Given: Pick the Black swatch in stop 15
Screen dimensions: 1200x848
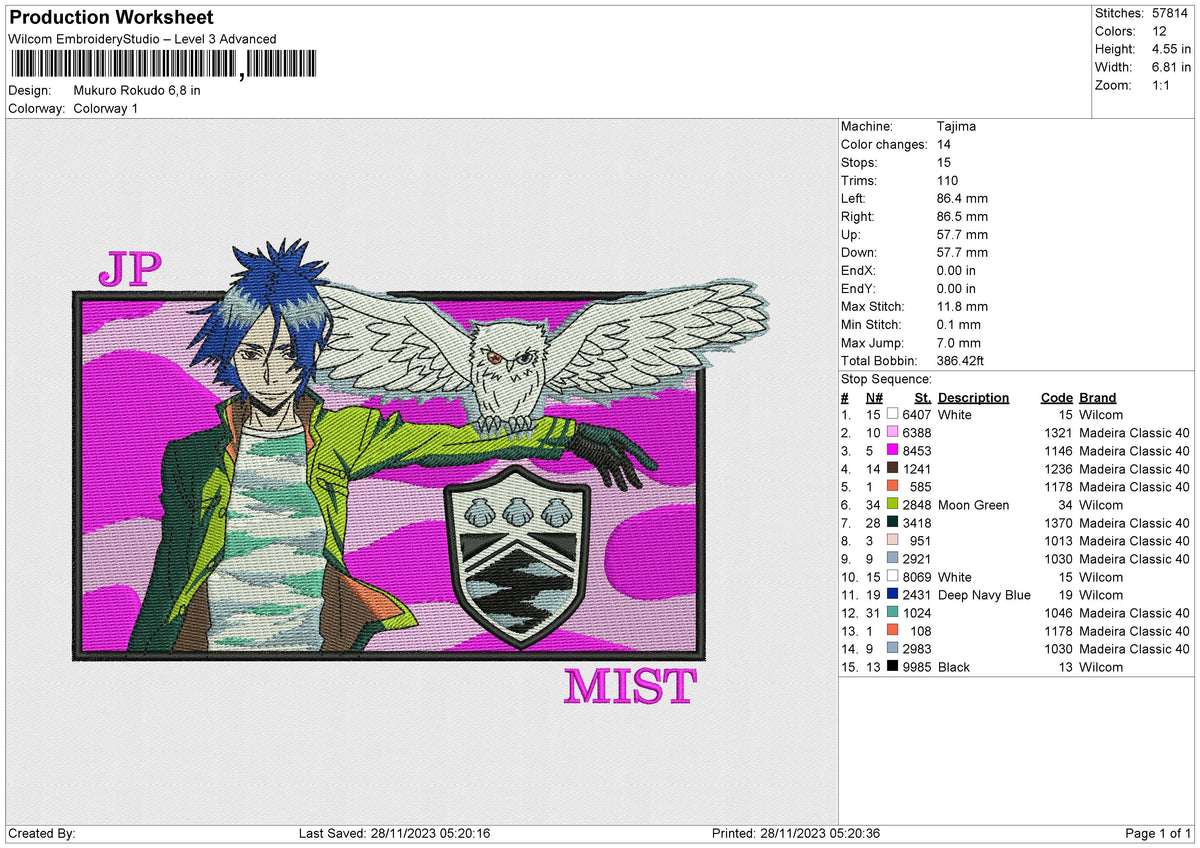Looking at the screenshot, I should [x=892, y=667].
